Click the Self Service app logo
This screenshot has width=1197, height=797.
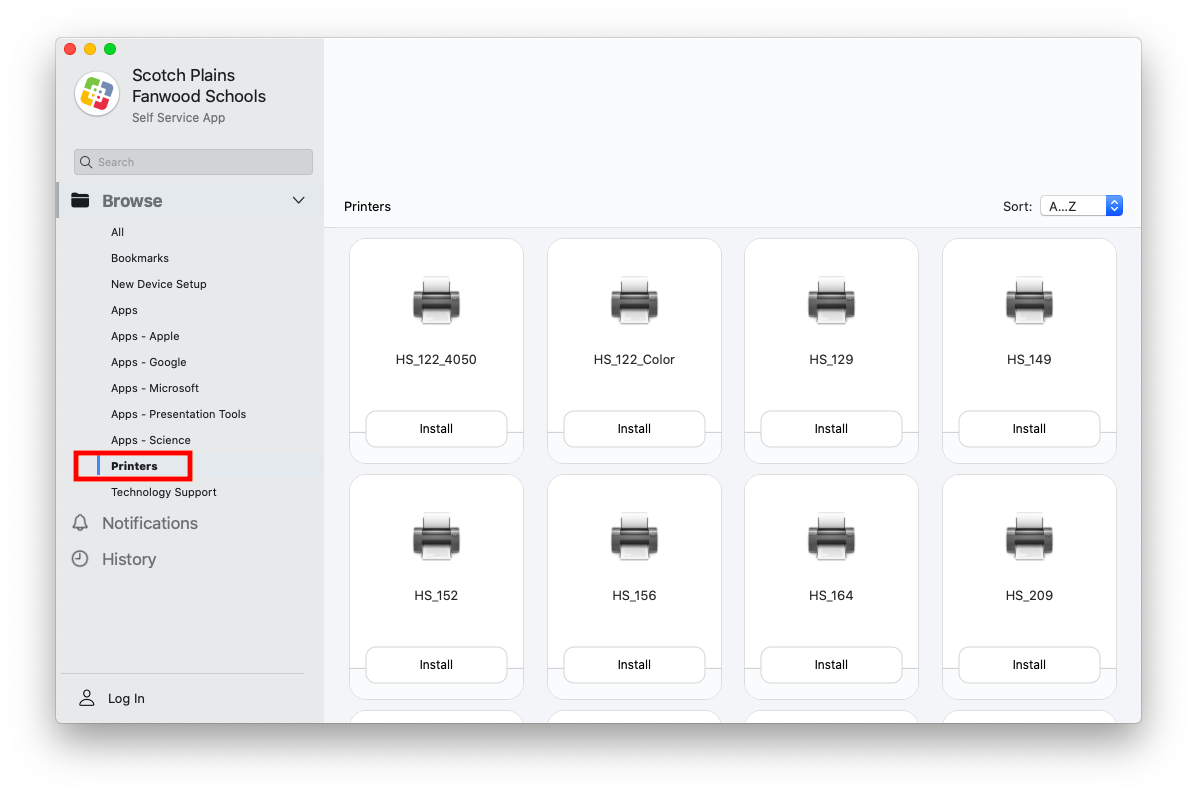pos(97,95)
